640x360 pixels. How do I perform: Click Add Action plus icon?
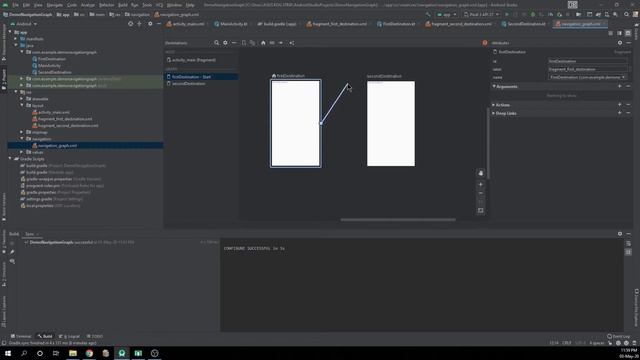(620, 105)
